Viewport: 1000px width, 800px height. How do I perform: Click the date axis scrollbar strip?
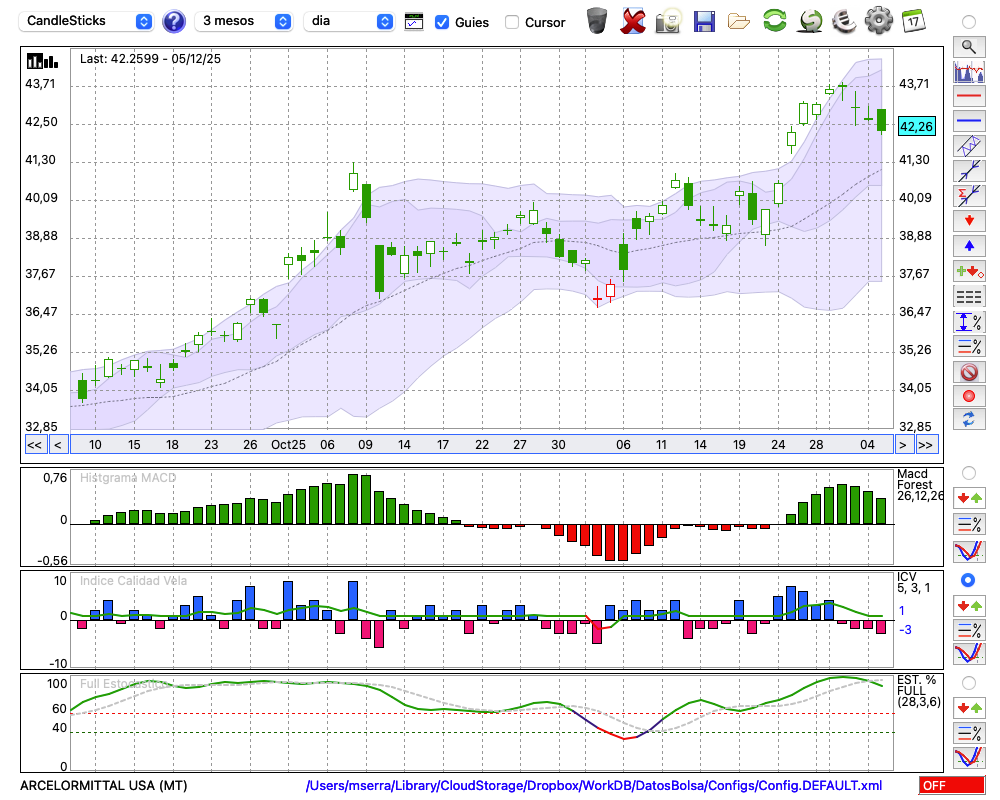pos(482,445)
